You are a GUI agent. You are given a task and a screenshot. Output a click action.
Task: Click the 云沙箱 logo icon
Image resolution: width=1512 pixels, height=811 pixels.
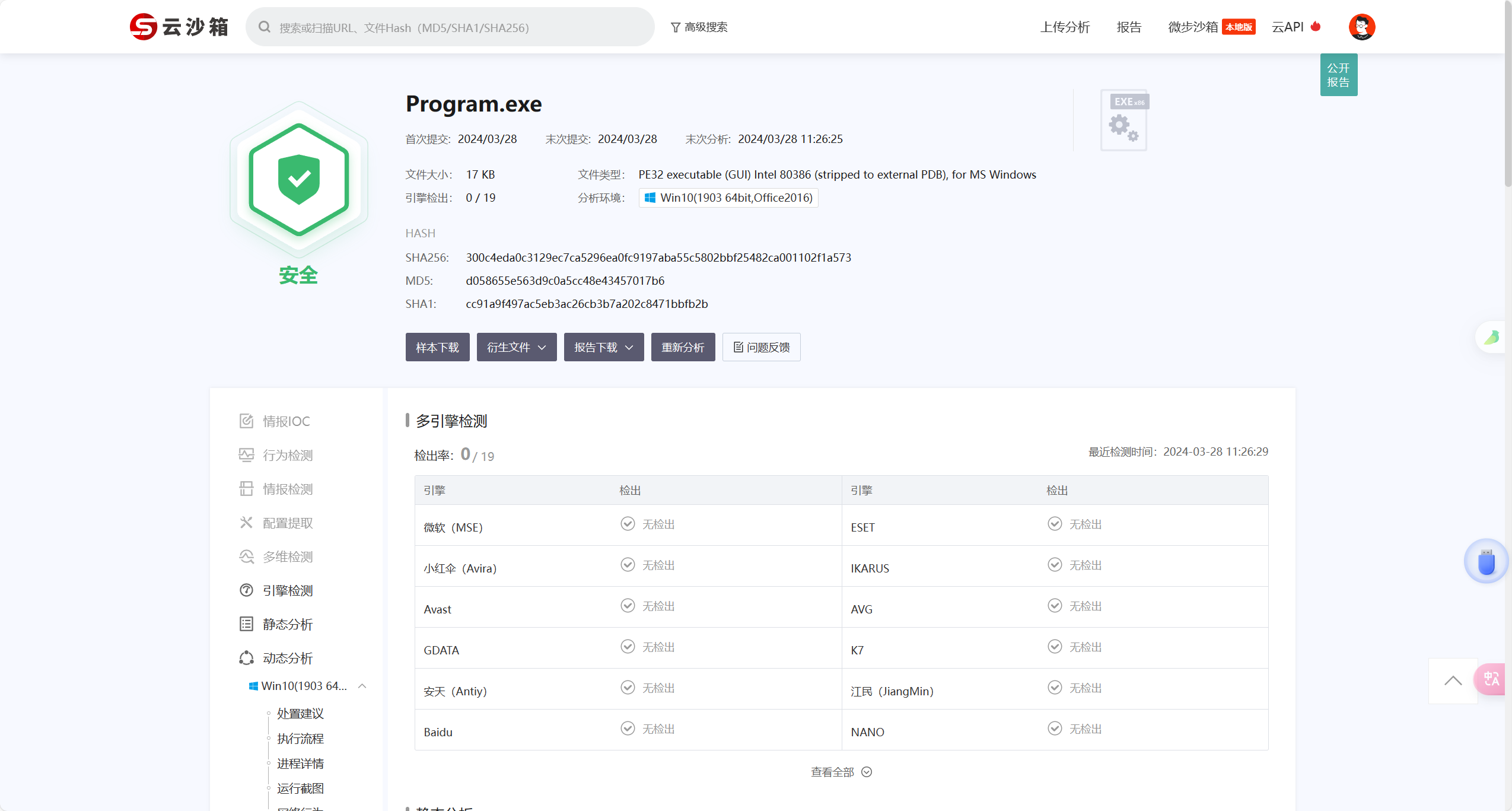coord(143,27)
